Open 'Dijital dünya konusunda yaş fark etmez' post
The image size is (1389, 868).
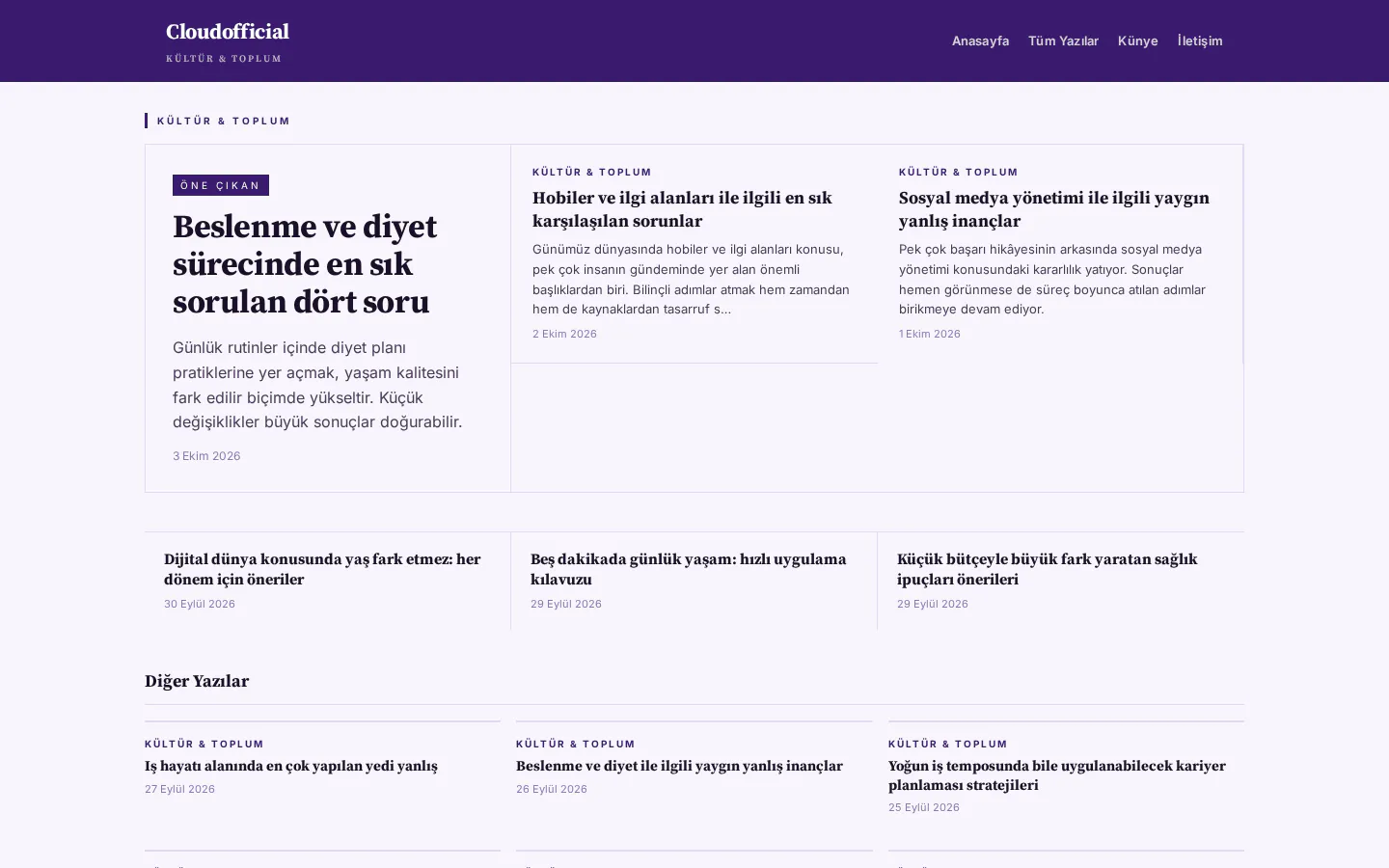click(322, 569)
